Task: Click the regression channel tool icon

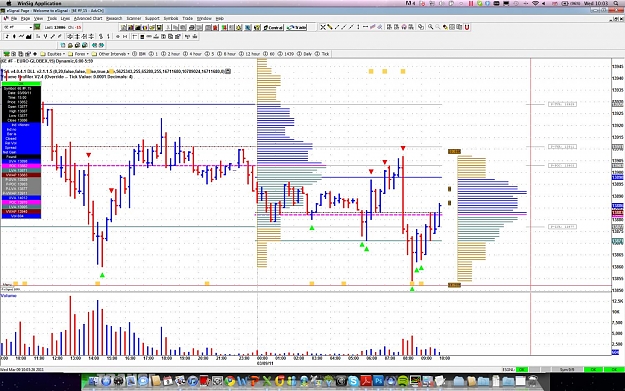Action: click(x=372, y=27)
